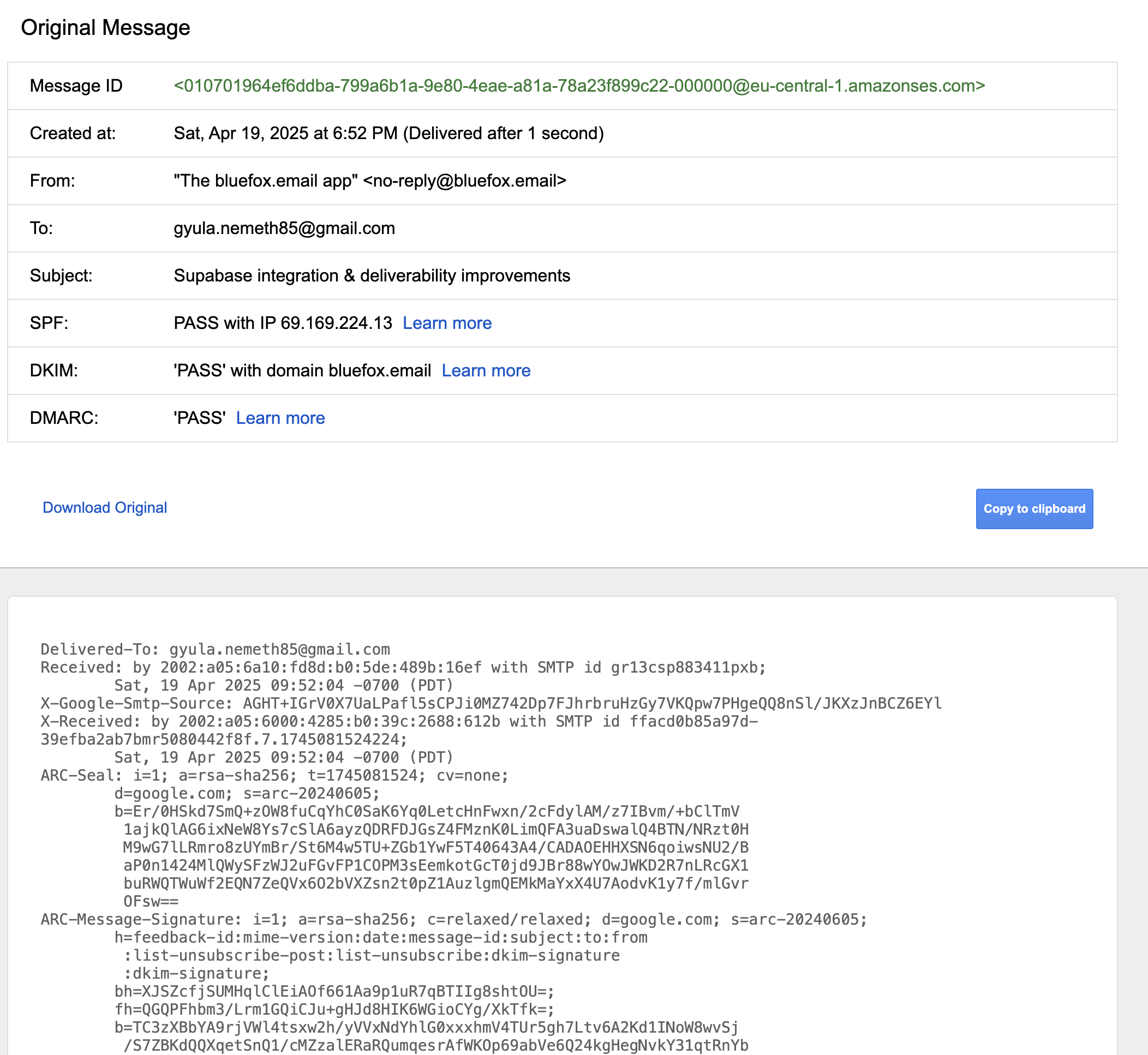The height and width of the screenshot is (1055, 1148).
Task: Click the ARC-Message-Signature header line
Action: (x=453, y=919)
